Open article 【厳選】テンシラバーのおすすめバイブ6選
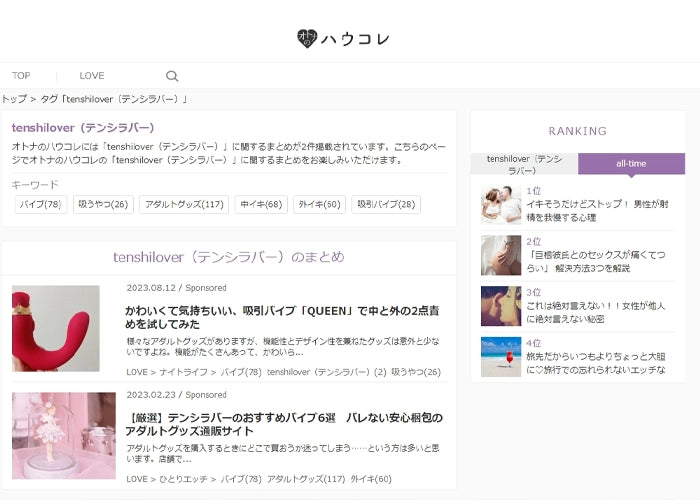This screenshot has height=500, width=700. (284, 425)
